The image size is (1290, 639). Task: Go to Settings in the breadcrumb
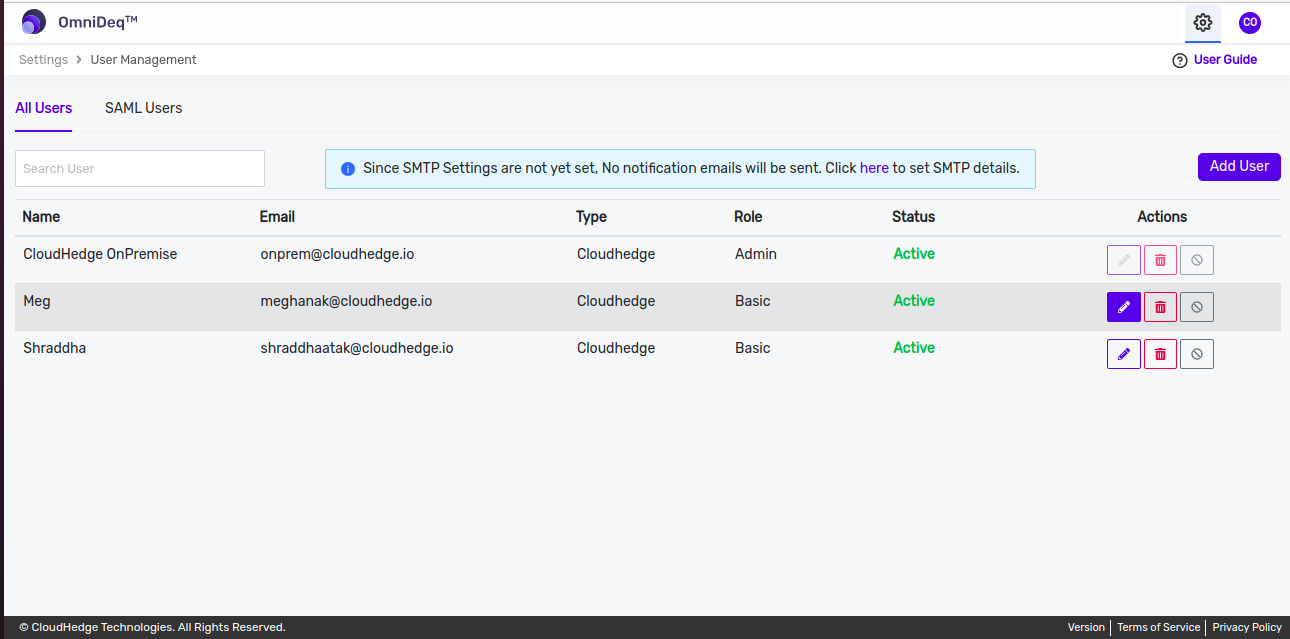click(x=43, y=60)
